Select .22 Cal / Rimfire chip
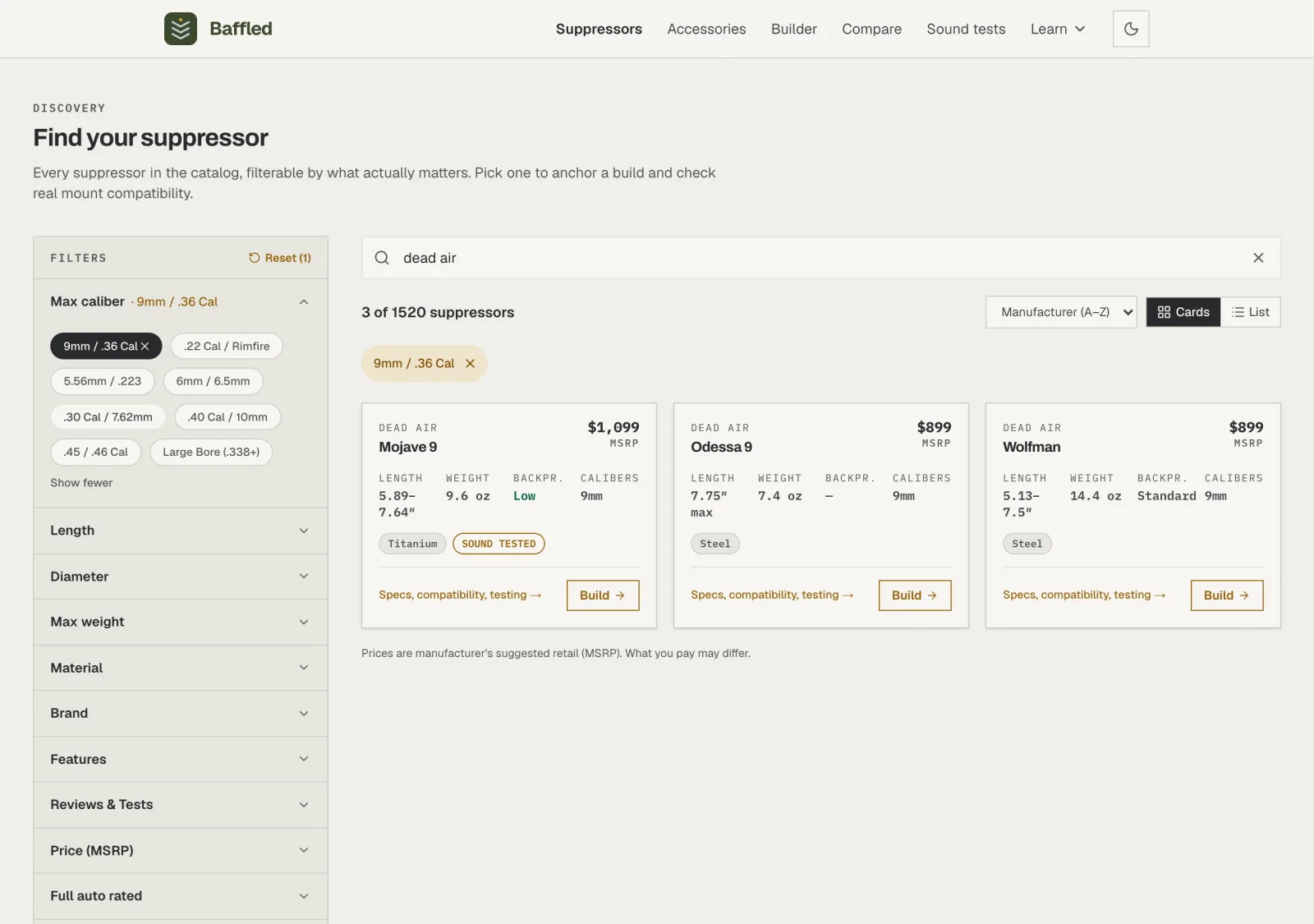 click(227, 347)
